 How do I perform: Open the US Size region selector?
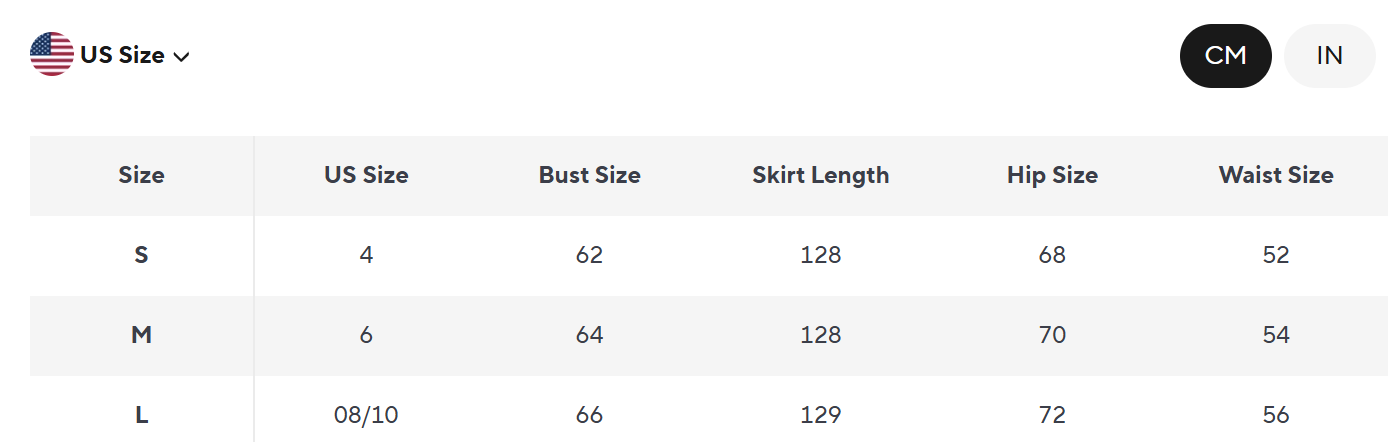[122, 55]
